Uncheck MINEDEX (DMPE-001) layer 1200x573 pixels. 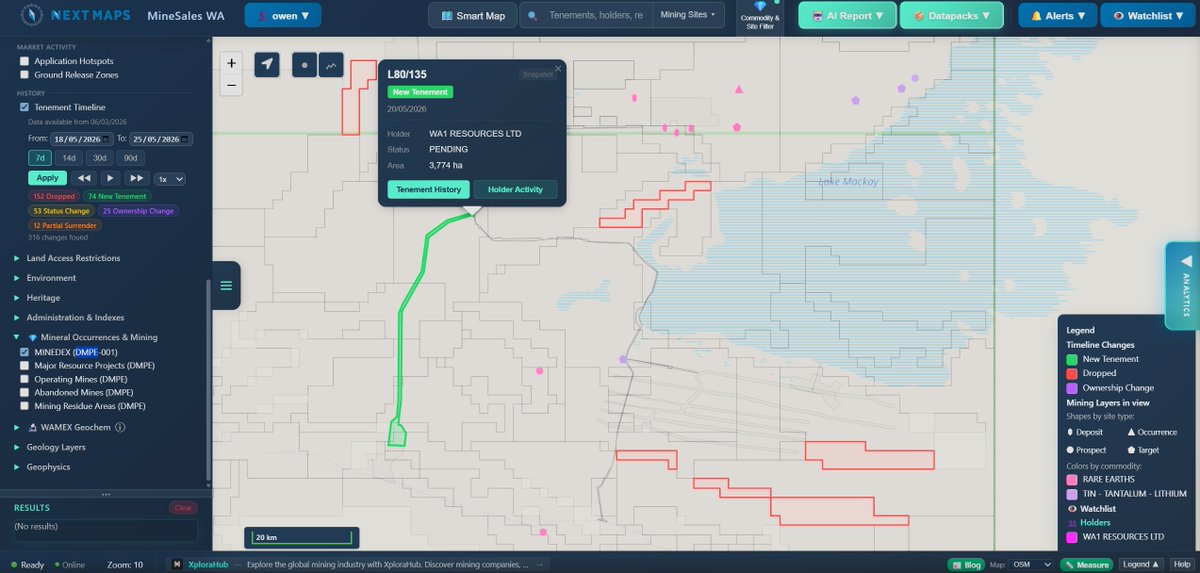25,352
